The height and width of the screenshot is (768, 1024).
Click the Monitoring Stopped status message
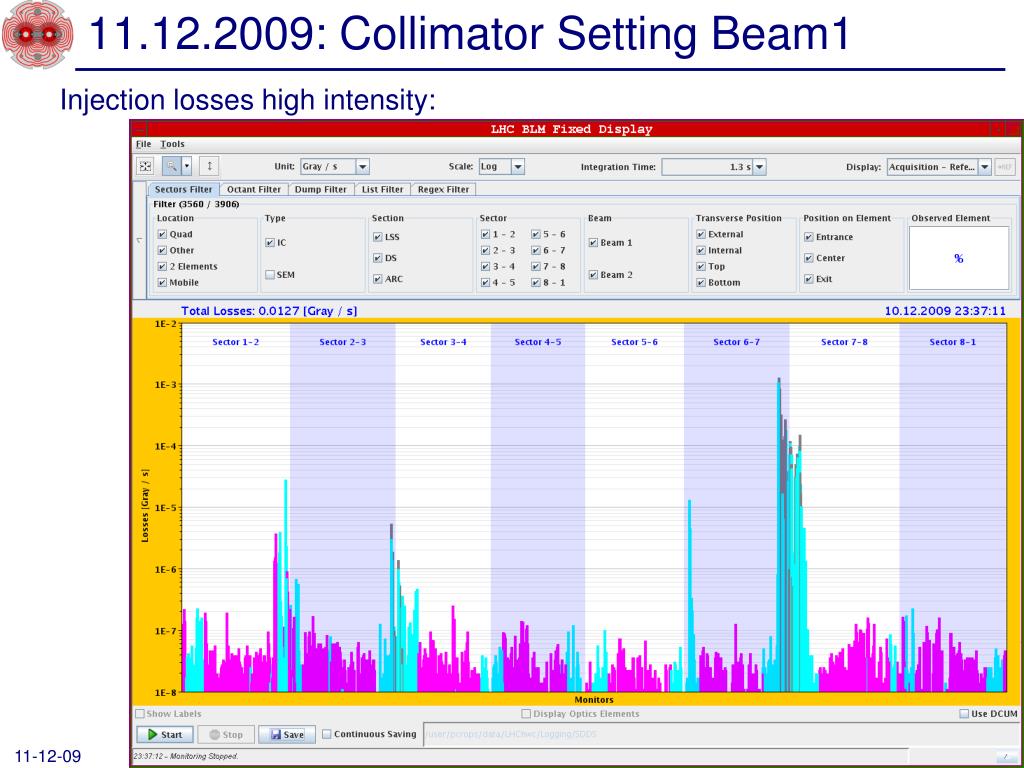click(x=186, y=756)
